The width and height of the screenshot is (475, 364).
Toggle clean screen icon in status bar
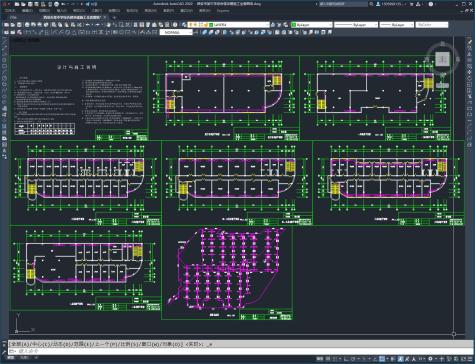464,359
